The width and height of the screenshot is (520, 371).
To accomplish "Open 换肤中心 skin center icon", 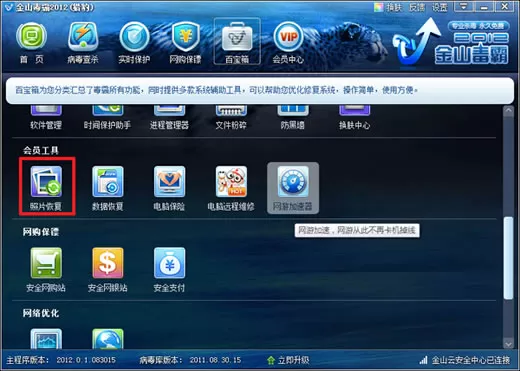I will (x=354, y=118).
